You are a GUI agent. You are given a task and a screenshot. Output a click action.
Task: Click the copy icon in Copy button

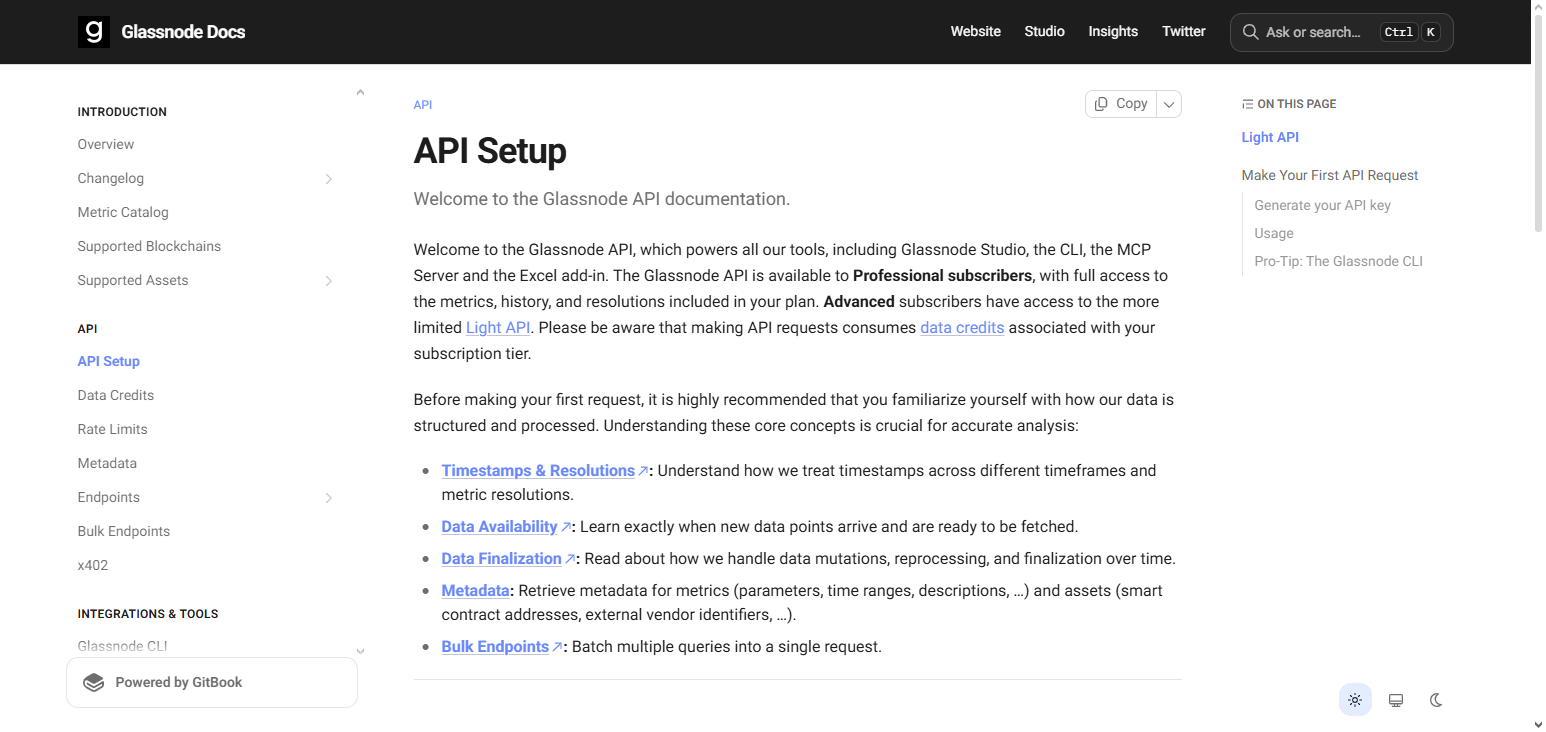[x=1101, y=104]
